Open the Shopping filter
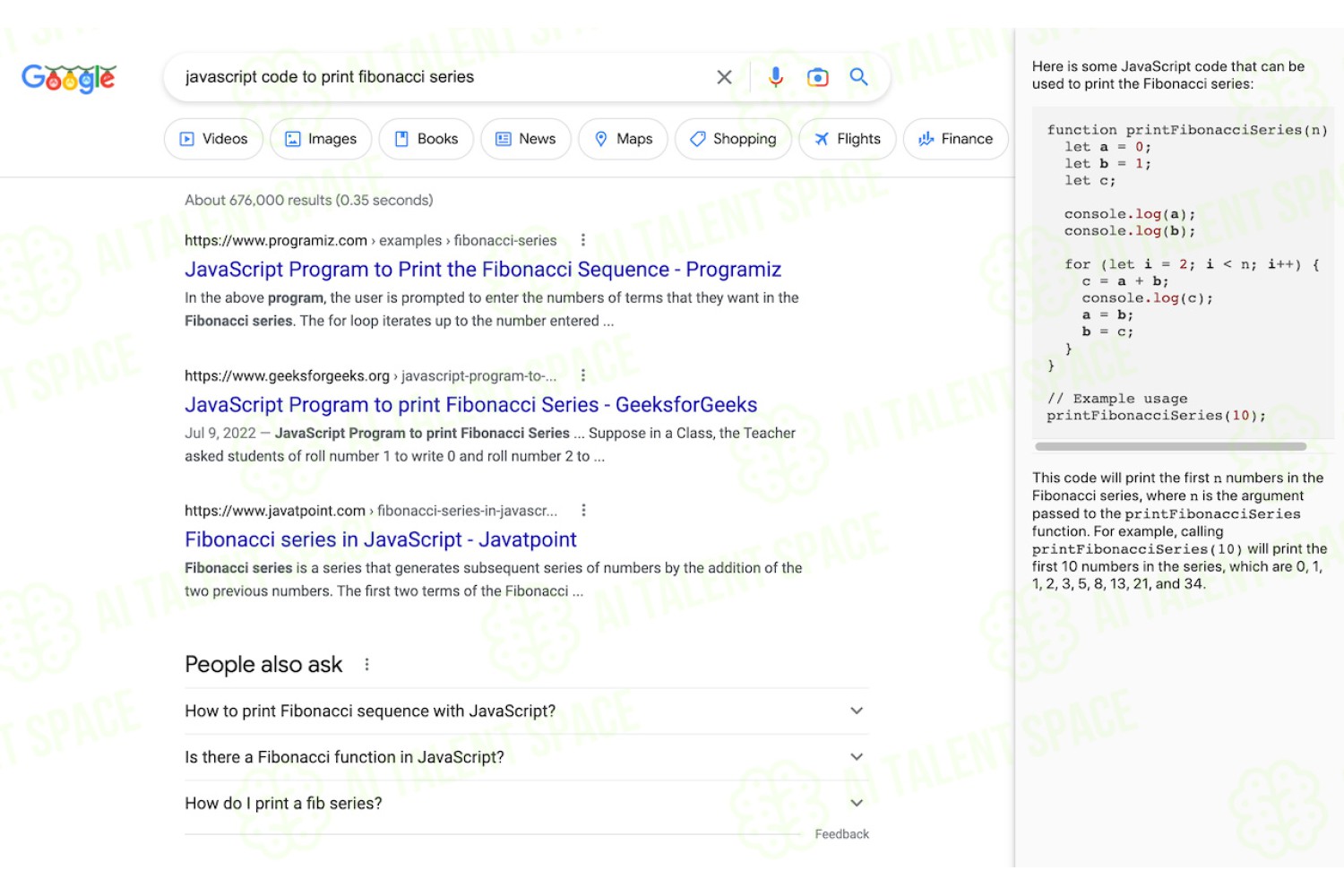This screenshot has height=896, width=1344. 733,139
